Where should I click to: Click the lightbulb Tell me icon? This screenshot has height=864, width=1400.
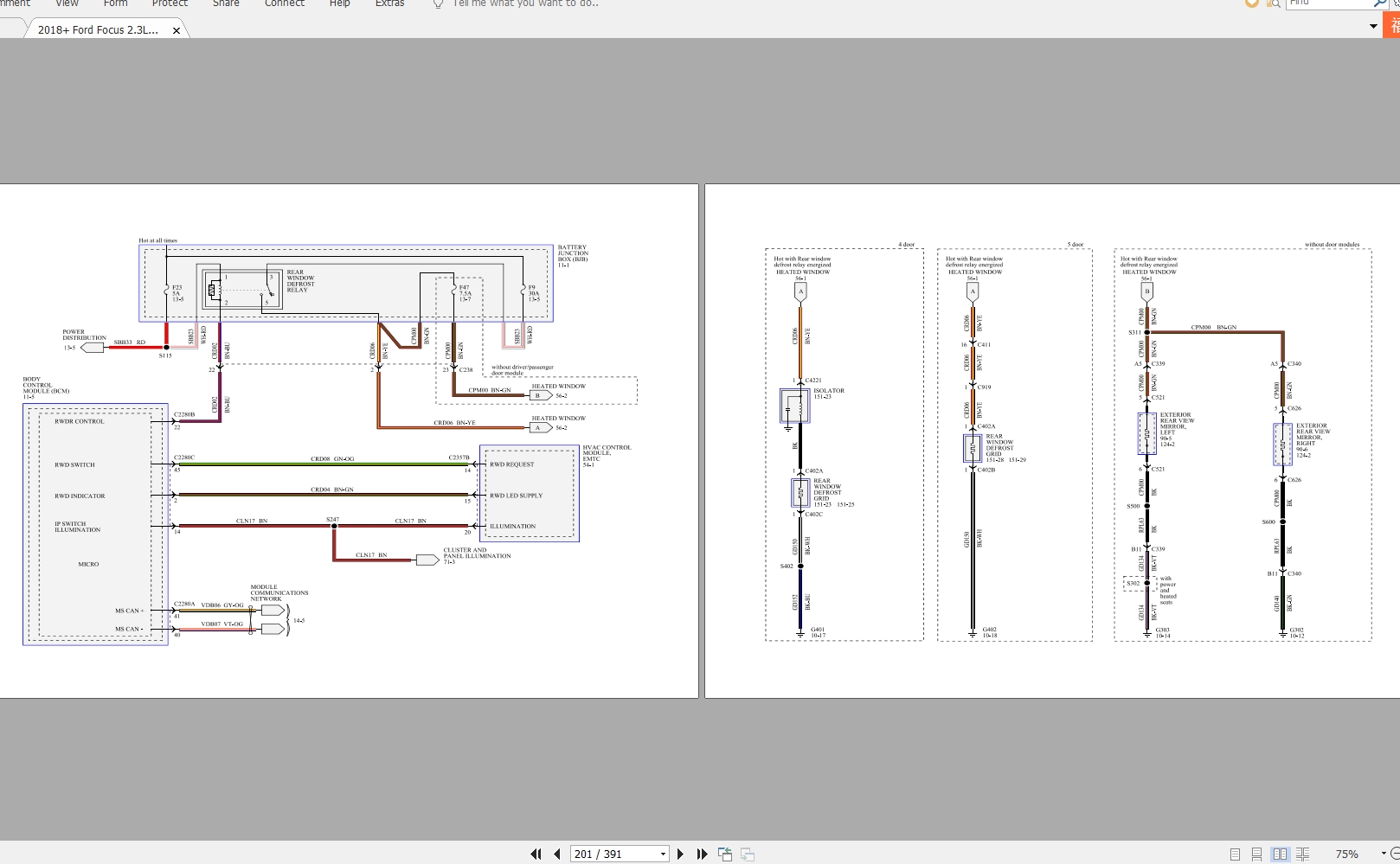pyautogui.click(x=438, y=3)
